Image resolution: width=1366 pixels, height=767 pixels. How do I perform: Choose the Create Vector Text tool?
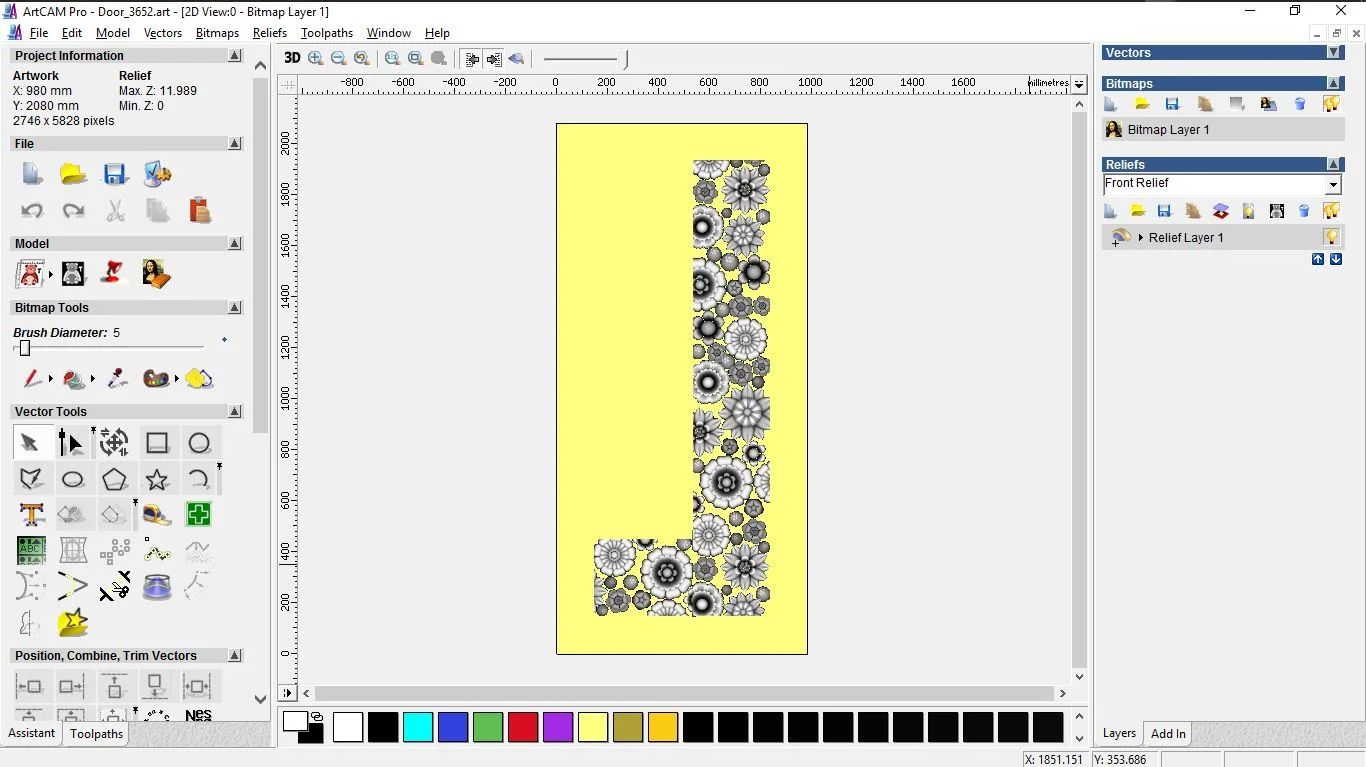[x=32, y=515]
